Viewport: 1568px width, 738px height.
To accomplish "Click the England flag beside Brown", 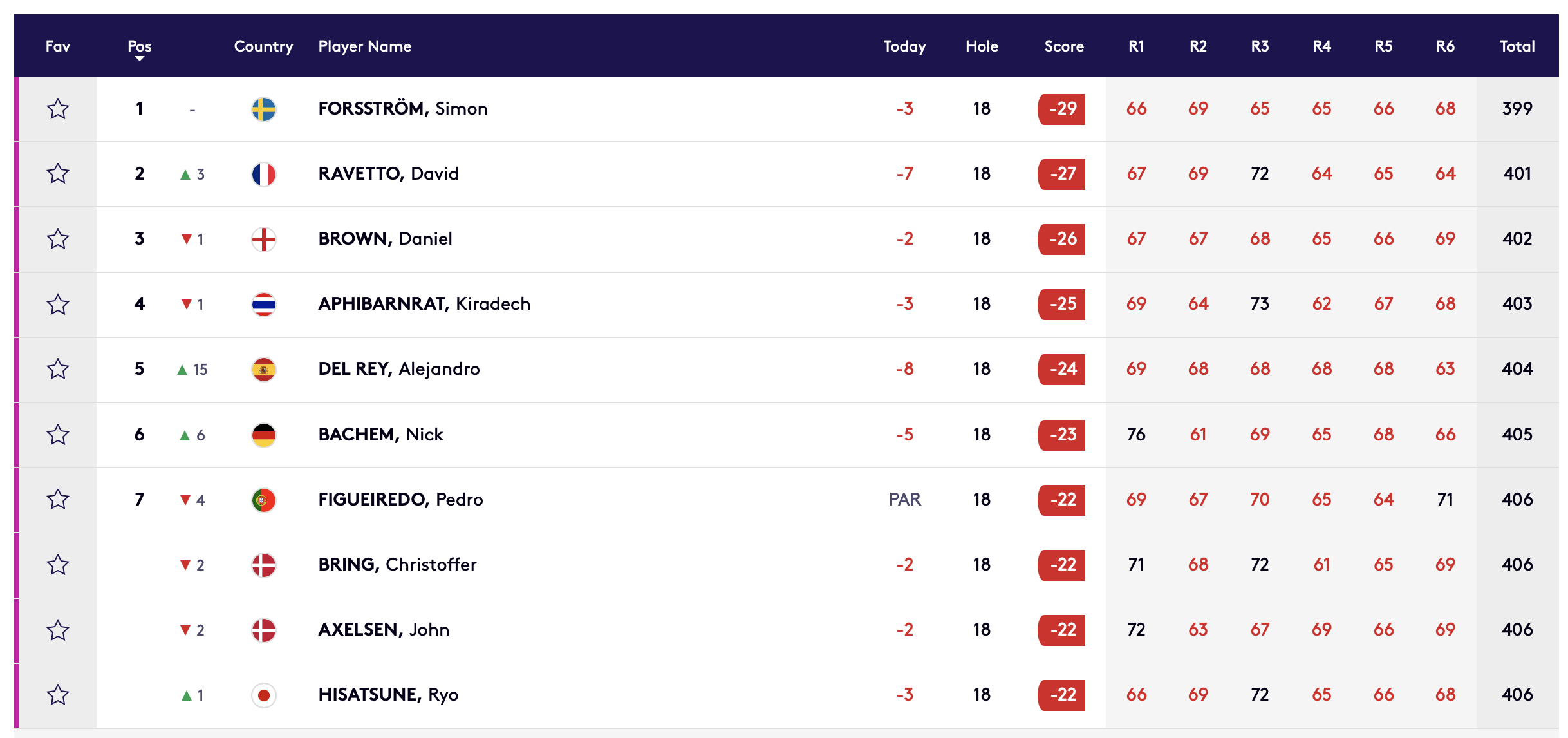I will point(263,239).
